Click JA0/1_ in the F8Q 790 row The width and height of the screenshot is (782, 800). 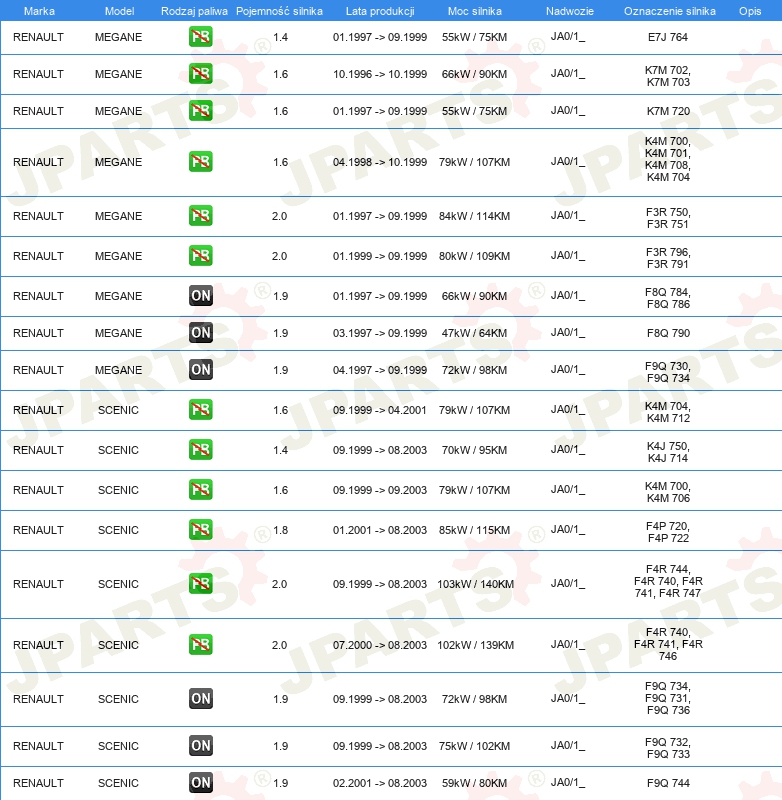point(568,333)
